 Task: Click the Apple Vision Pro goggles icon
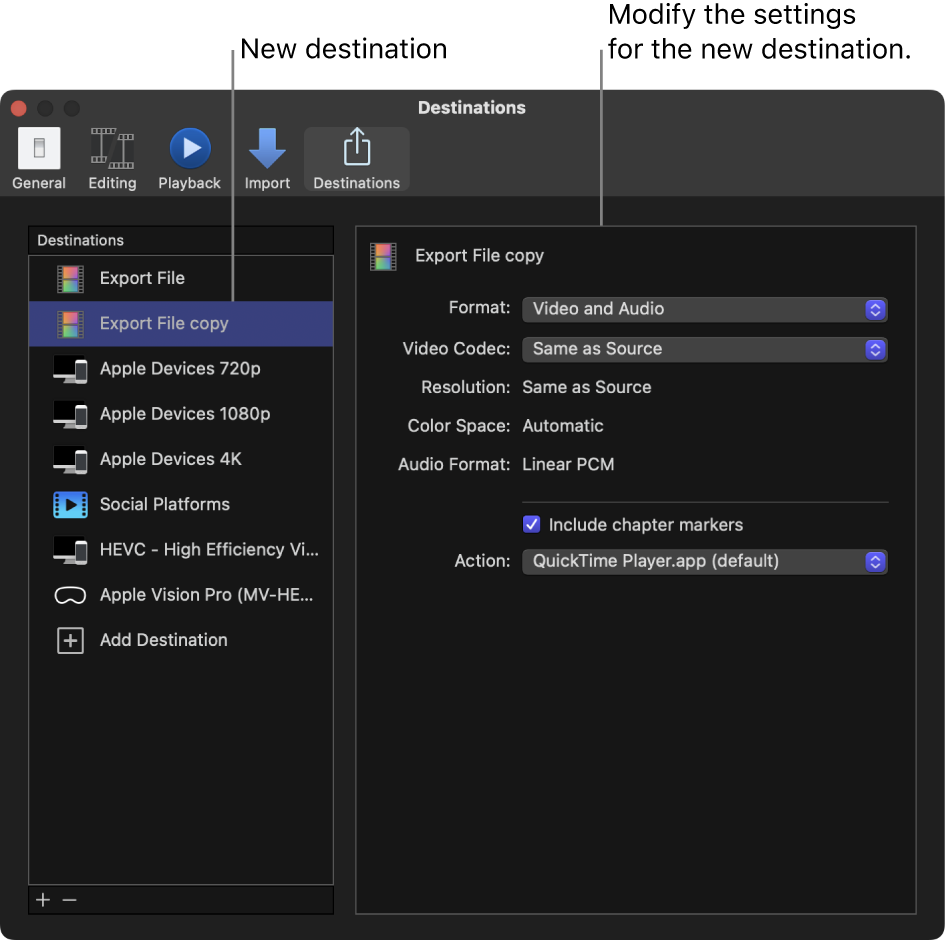[70, 594]
